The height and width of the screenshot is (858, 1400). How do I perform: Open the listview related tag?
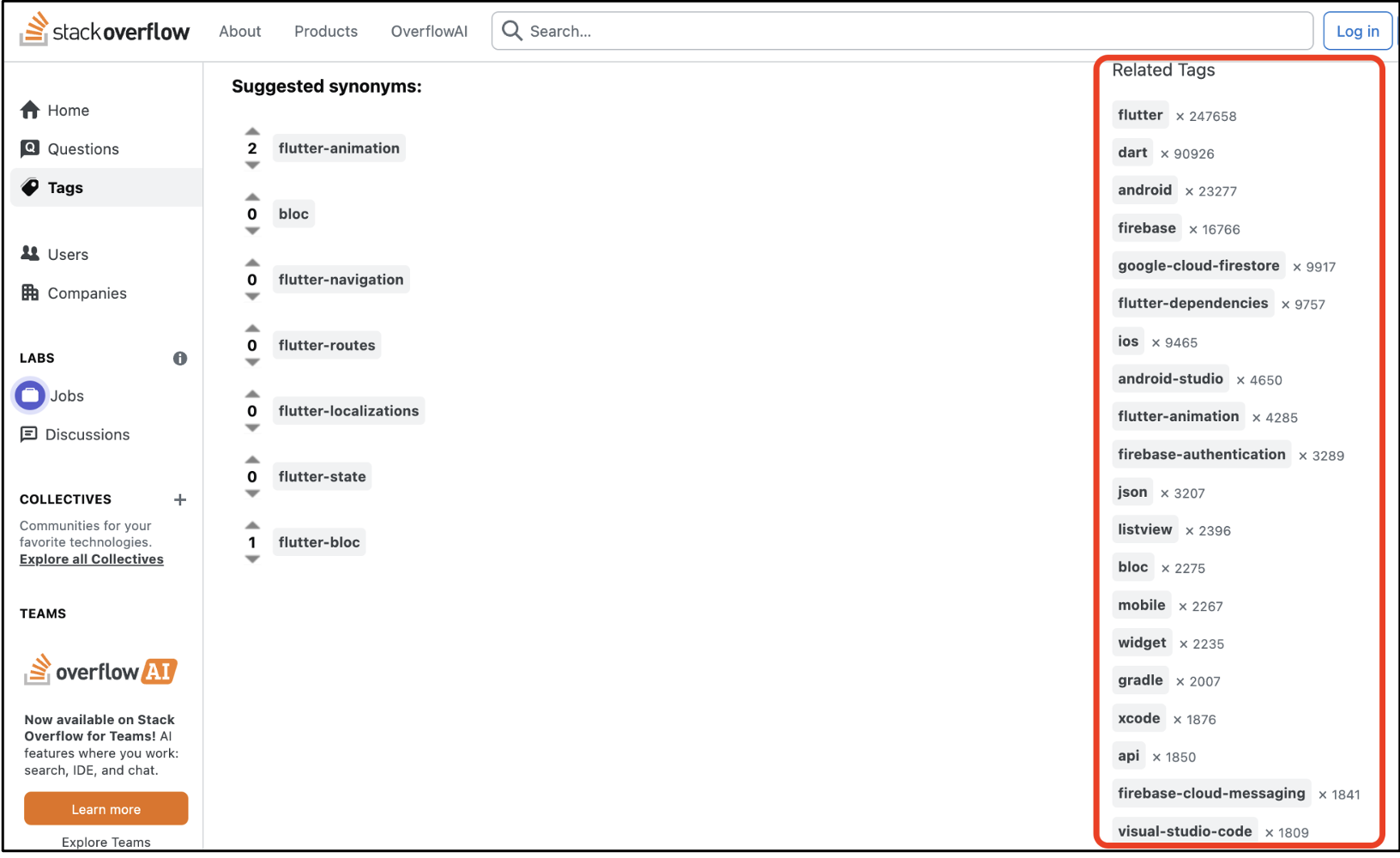pyautogui.click(x=1144, y=529)
